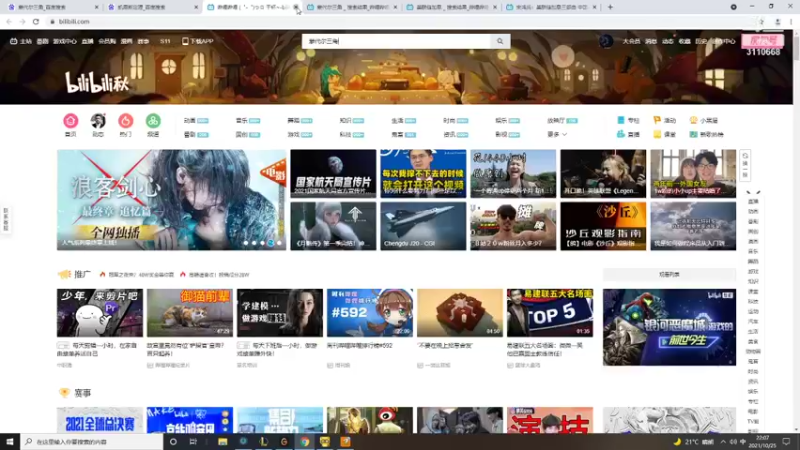Select the fourth carousel dot indicator

[x=271, y=243]
